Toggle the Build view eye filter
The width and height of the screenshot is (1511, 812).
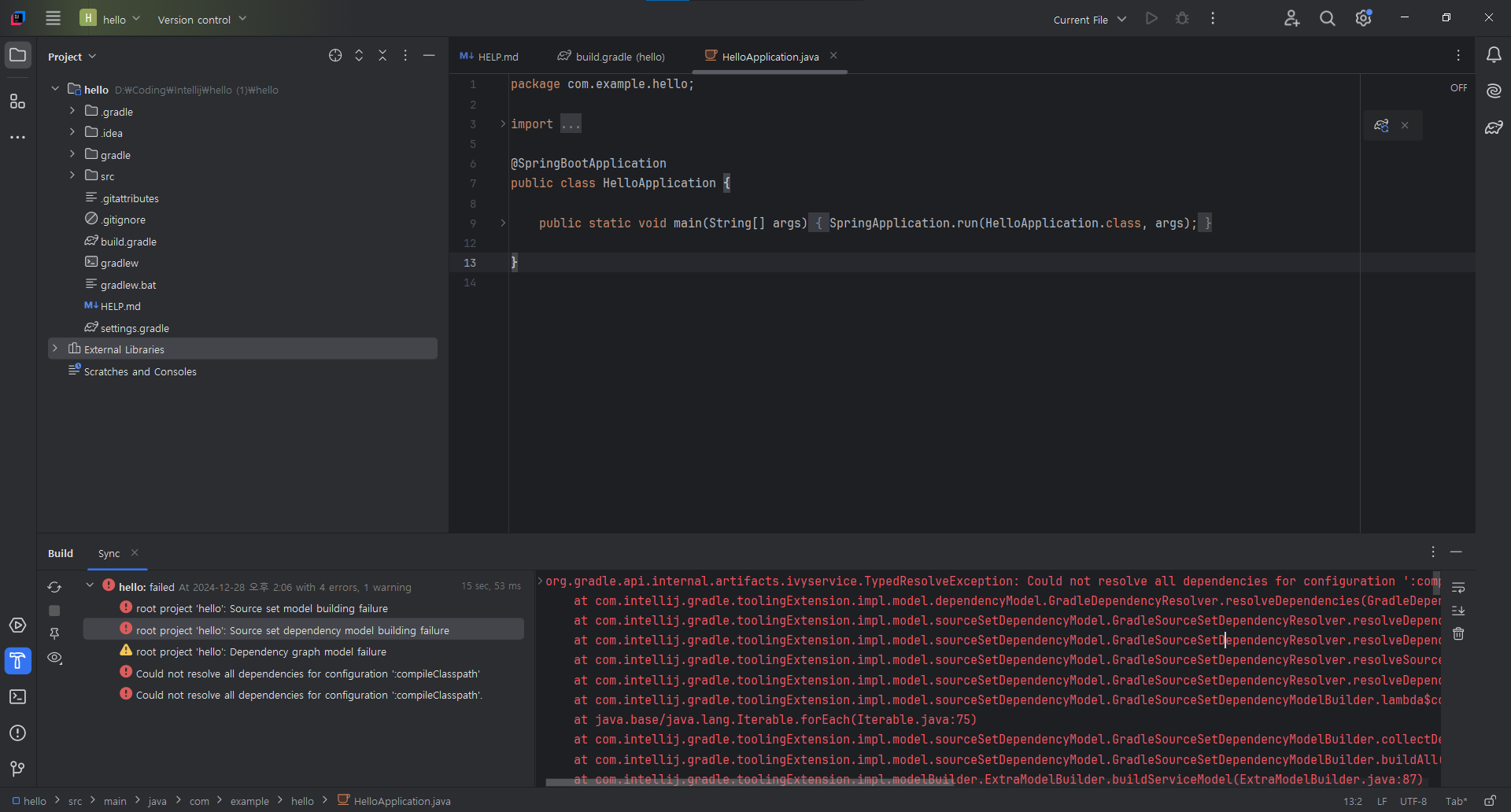54,658
